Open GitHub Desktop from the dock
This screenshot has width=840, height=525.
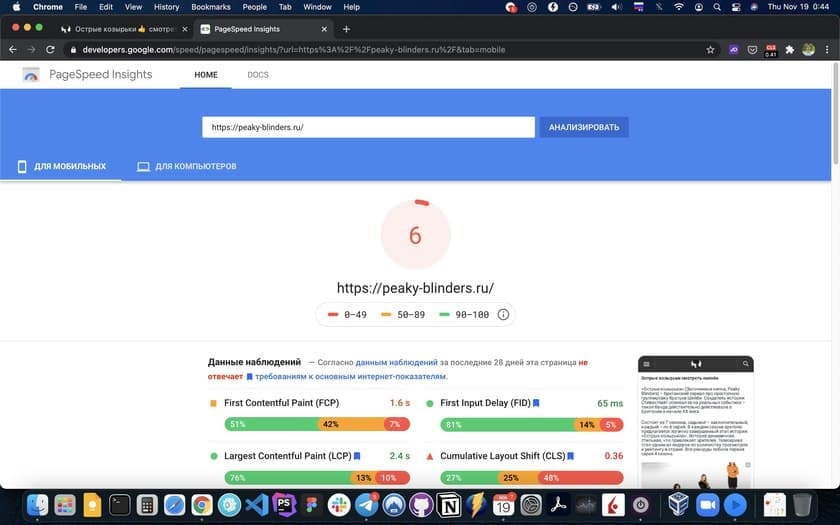[422, 505]
